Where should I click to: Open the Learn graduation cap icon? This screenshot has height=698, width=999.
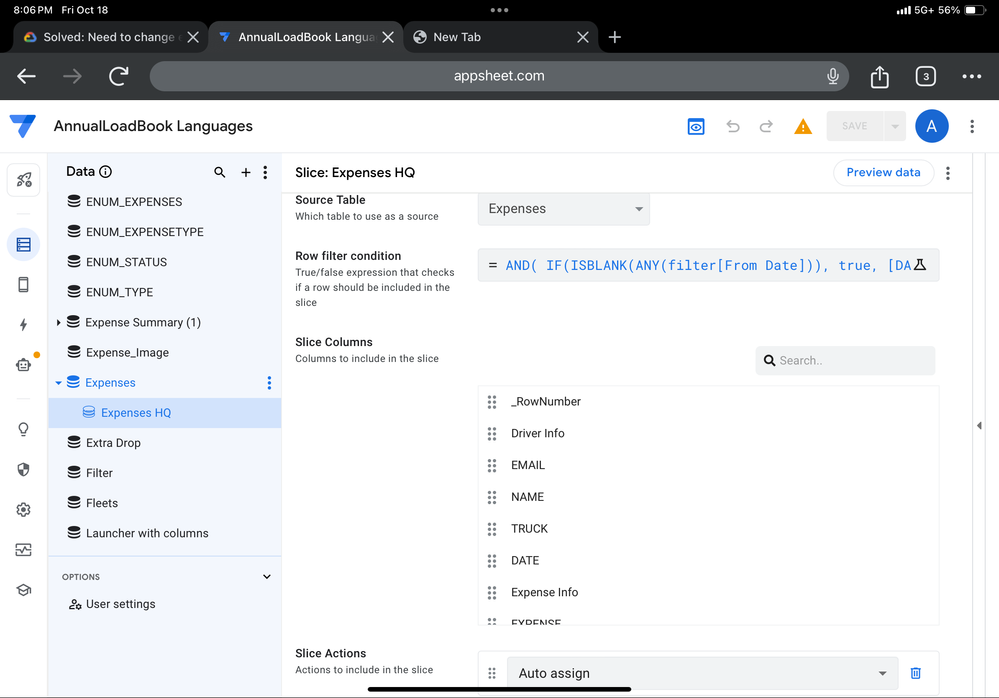pyautogui.click(x=24, y=590)
